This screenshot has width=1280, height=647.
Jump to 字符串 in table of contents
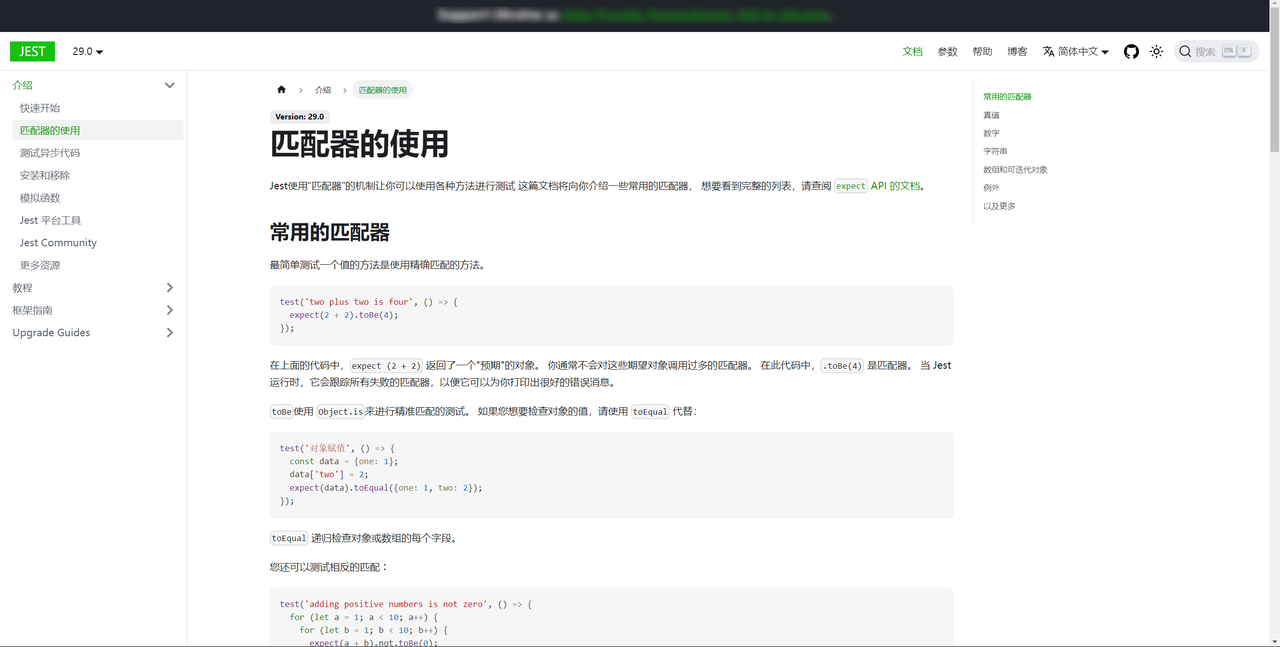(x=995, y=151)
